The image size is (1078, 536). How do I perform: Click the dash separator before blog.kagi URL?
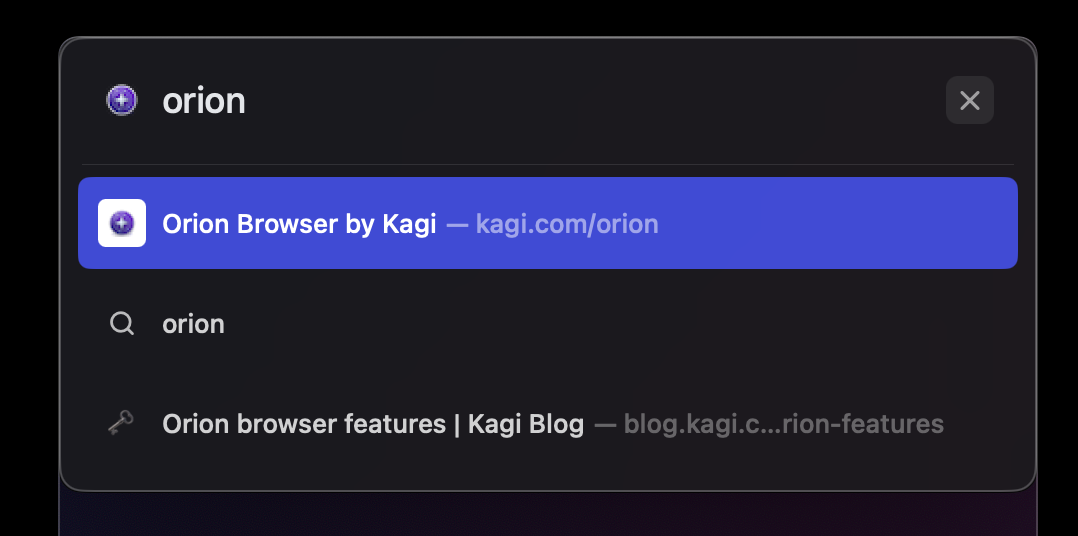pyautogui.click(x=605, y=424)
